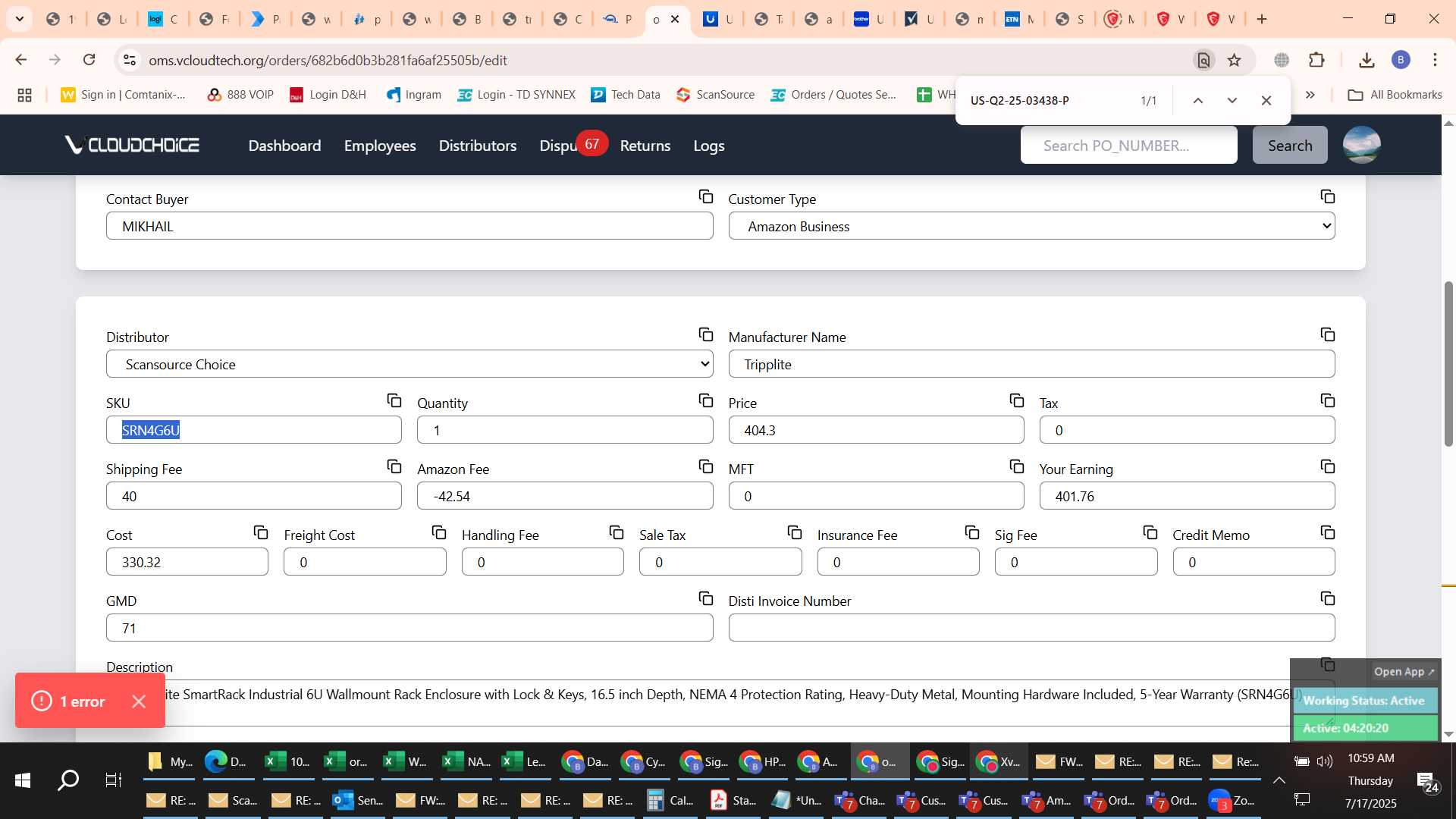Open Windows taskbar search
This screenshot has height=819, width=1456.
tap(68, 780)
